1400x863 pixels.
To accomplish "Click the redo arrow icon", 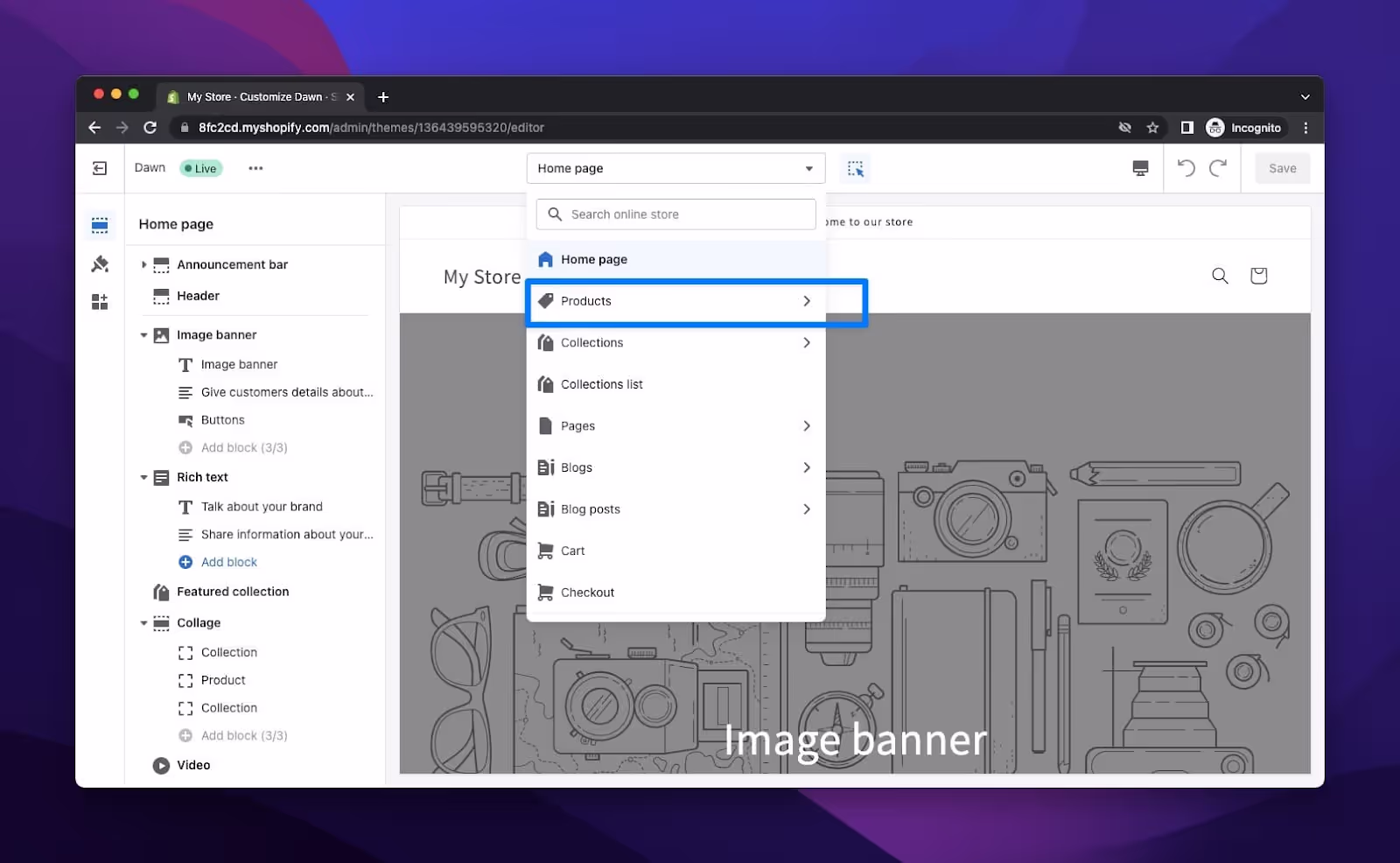I will pos(1218,168).
